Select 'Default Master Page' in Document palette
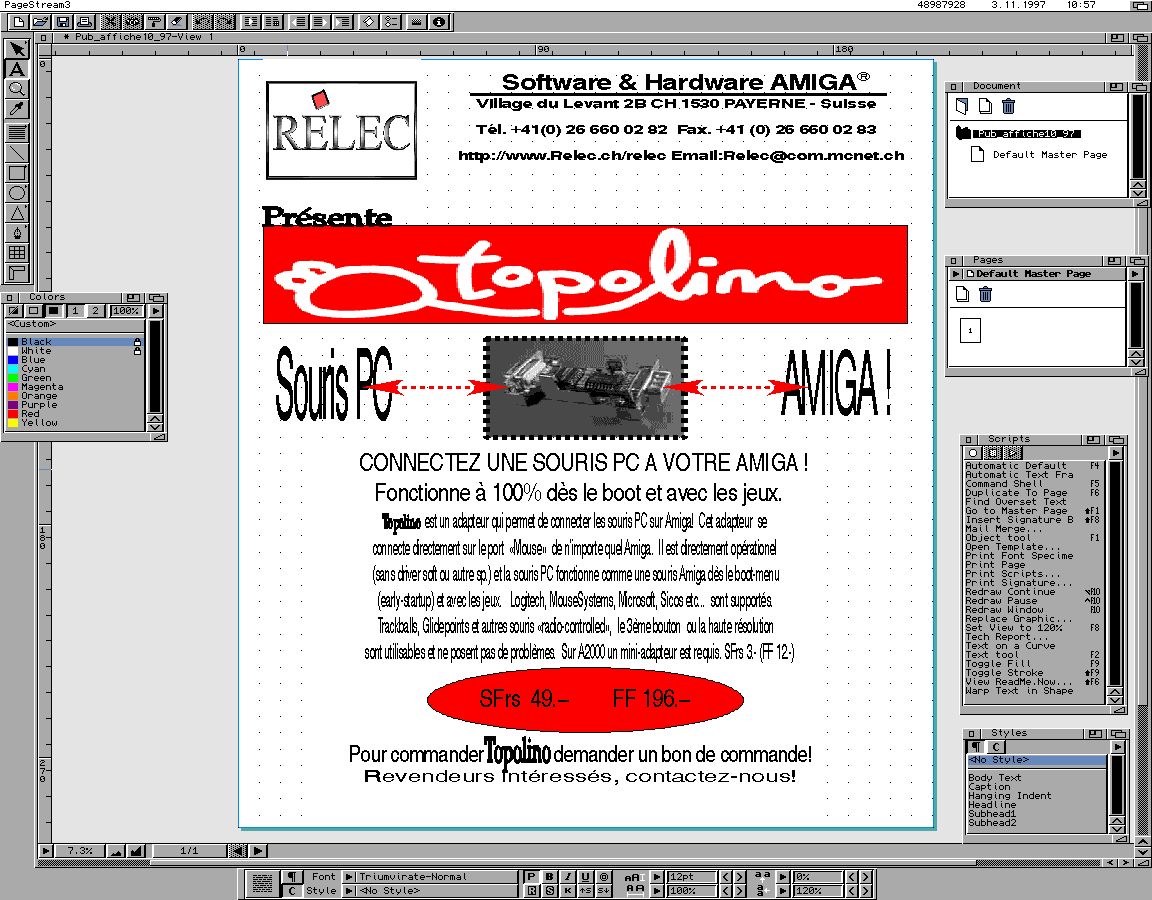Image resolution: width=1152 pixels, height=900 pixels. click(1049, 154)
